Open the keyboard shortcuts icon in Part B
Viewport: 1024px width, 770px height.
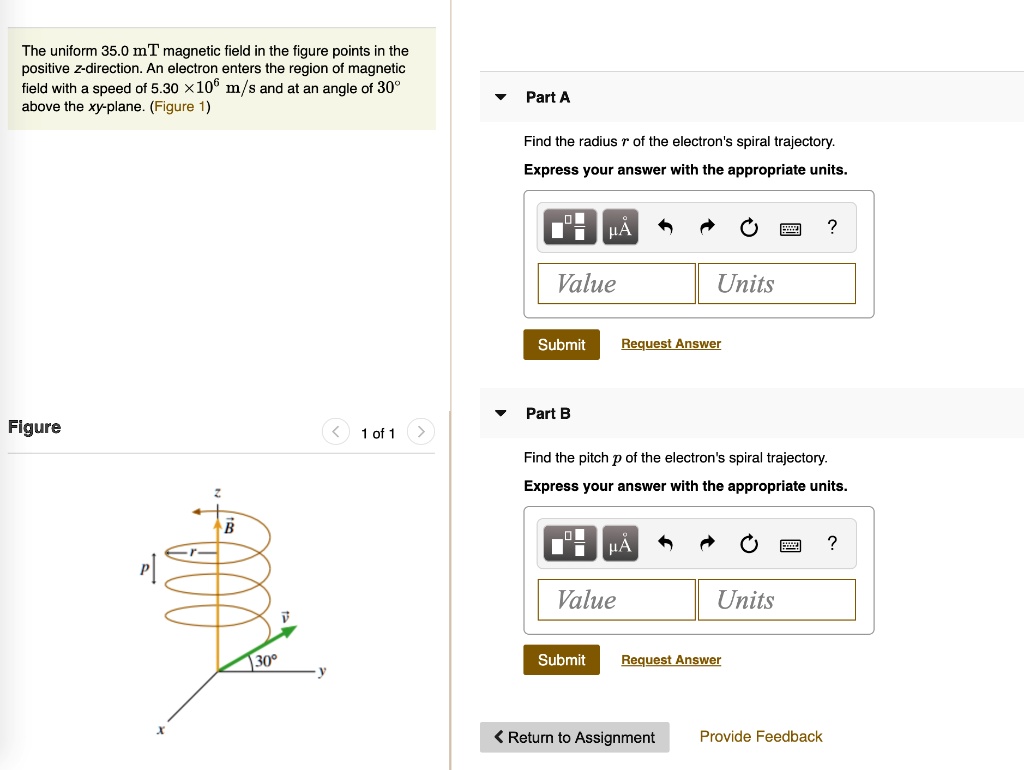click(790, 543)
